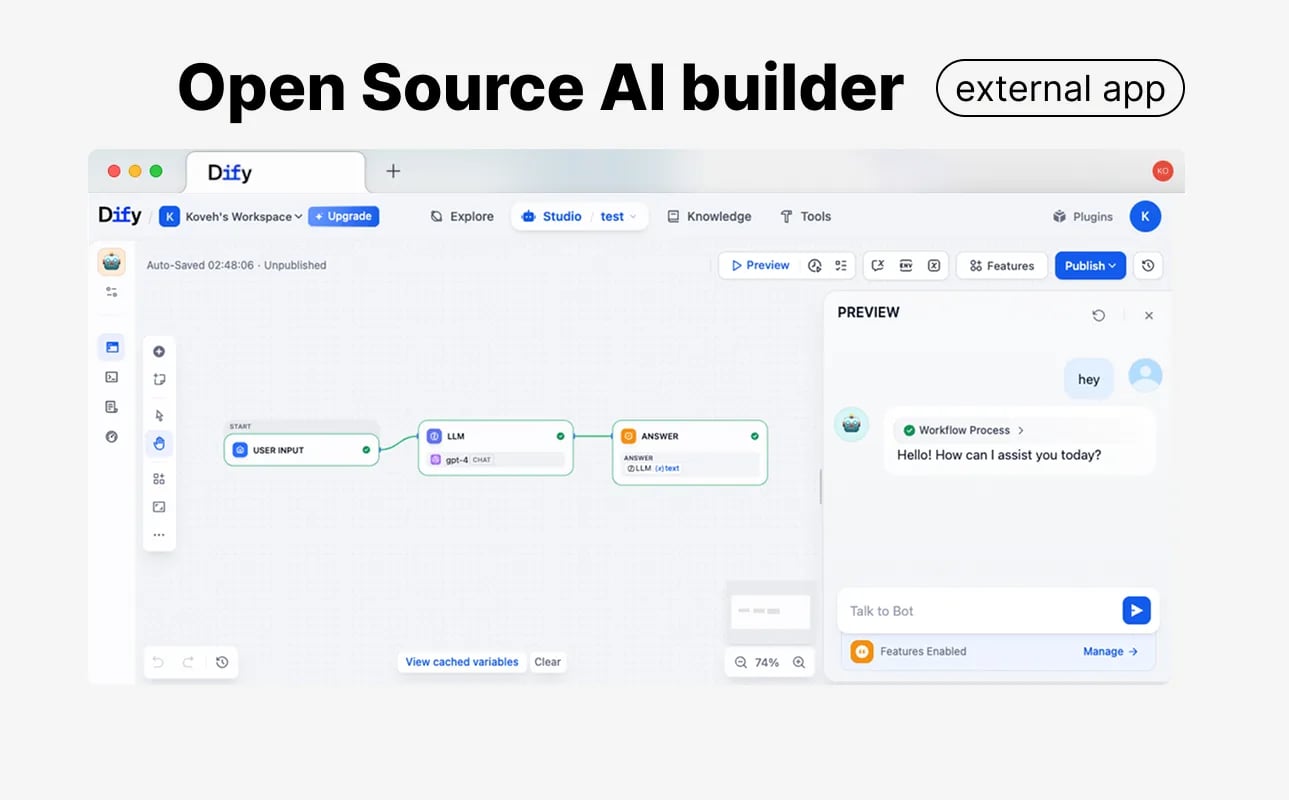Click the Upgrade button
The image size is (1289, 800).
tap(343, 216)
